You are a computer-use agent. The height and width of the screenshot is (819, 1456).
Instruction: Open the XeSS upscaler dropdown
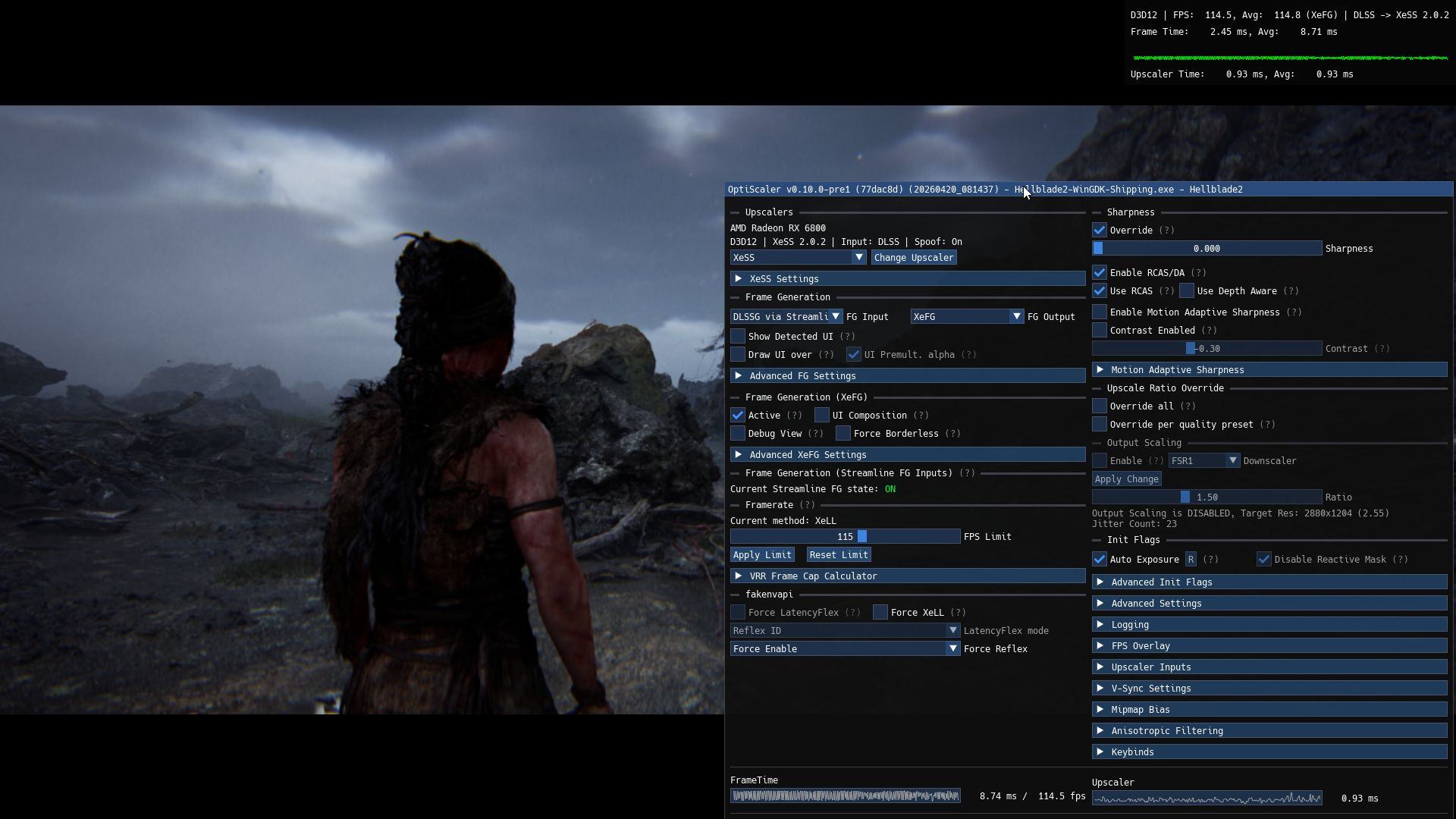pyautogui.click(x=798, y=258)
